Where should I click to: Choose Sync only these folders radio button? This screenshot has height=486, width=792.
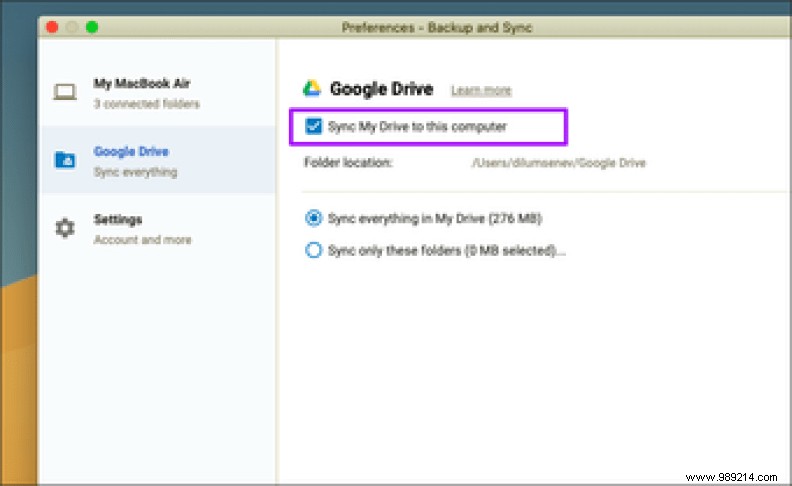click(x=314, y=251)
